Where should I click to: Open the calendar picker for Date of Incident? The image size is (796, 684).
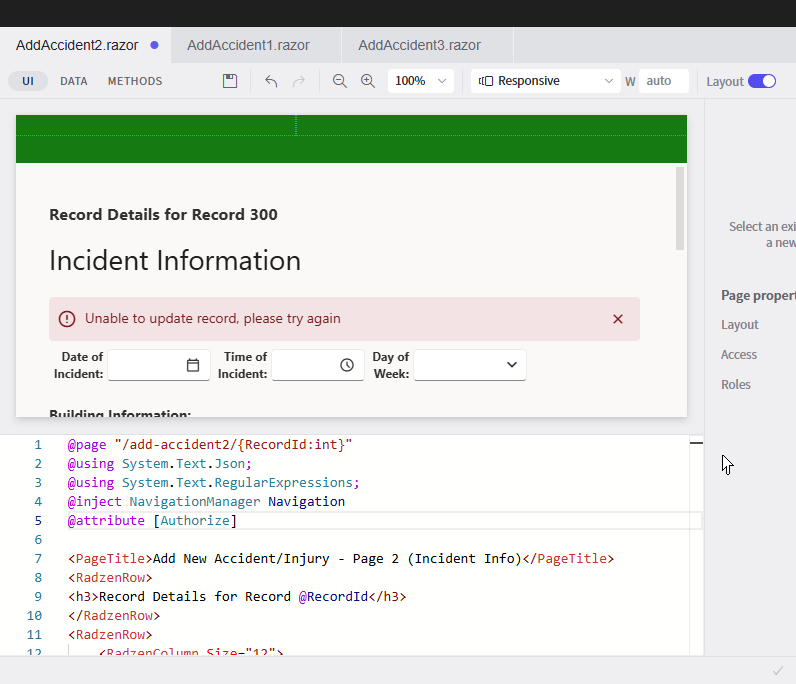[193, 365]
